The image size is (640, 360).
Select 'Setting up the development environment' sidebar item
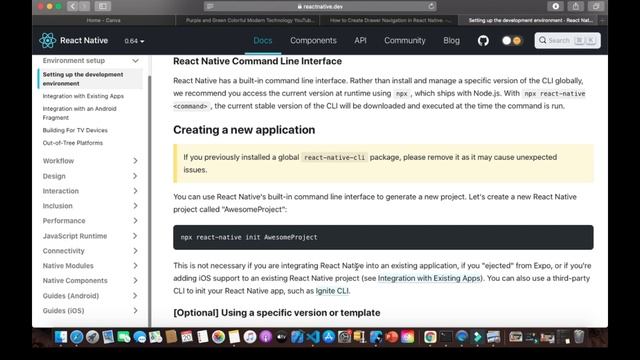(x=91, y=79)
